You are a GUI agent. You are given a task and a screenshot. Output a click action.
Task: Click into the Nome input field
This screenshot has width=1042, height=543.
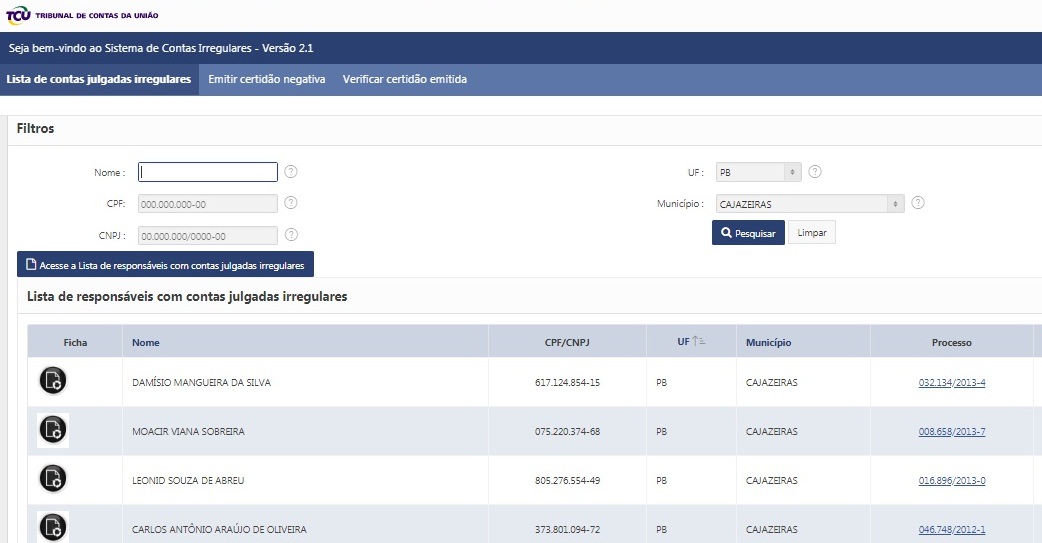tap(208, 172)
